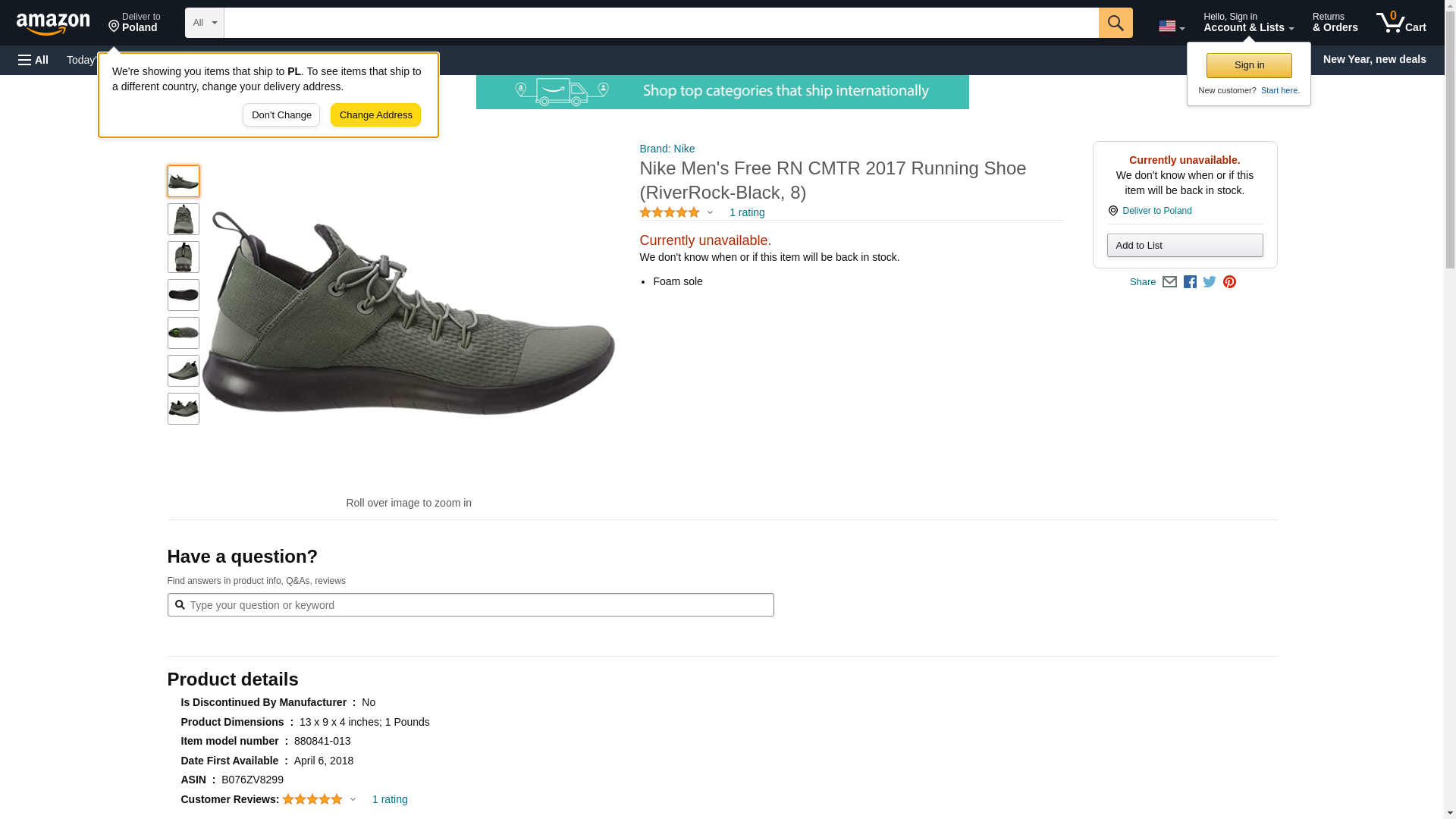This screenshot has width=1456, height=819.
Task: Expand star rating breakdown near title
Action: click(x=710, y=213)
